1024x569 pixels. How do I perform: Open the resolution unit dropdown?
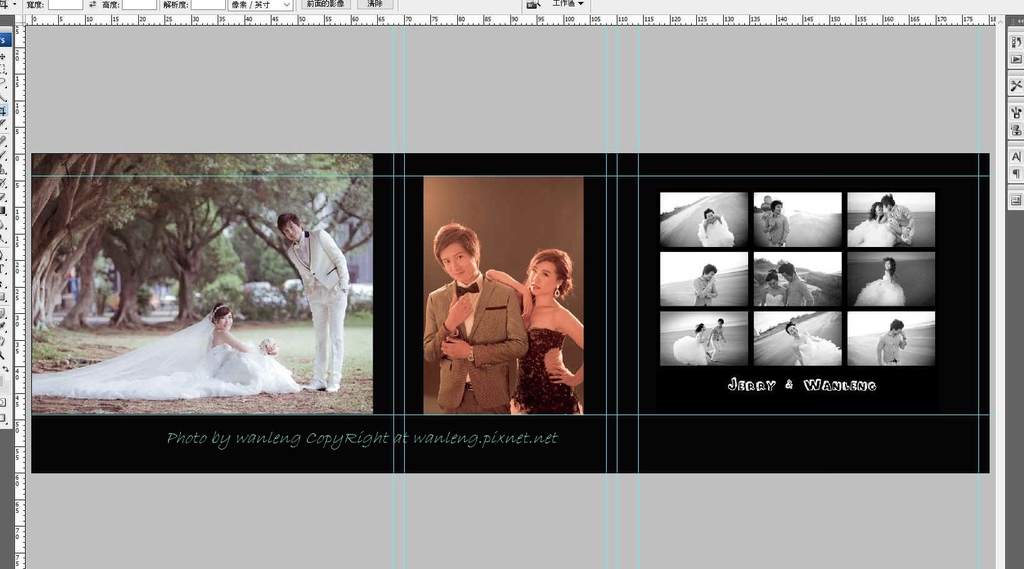(x=261, y=5)
